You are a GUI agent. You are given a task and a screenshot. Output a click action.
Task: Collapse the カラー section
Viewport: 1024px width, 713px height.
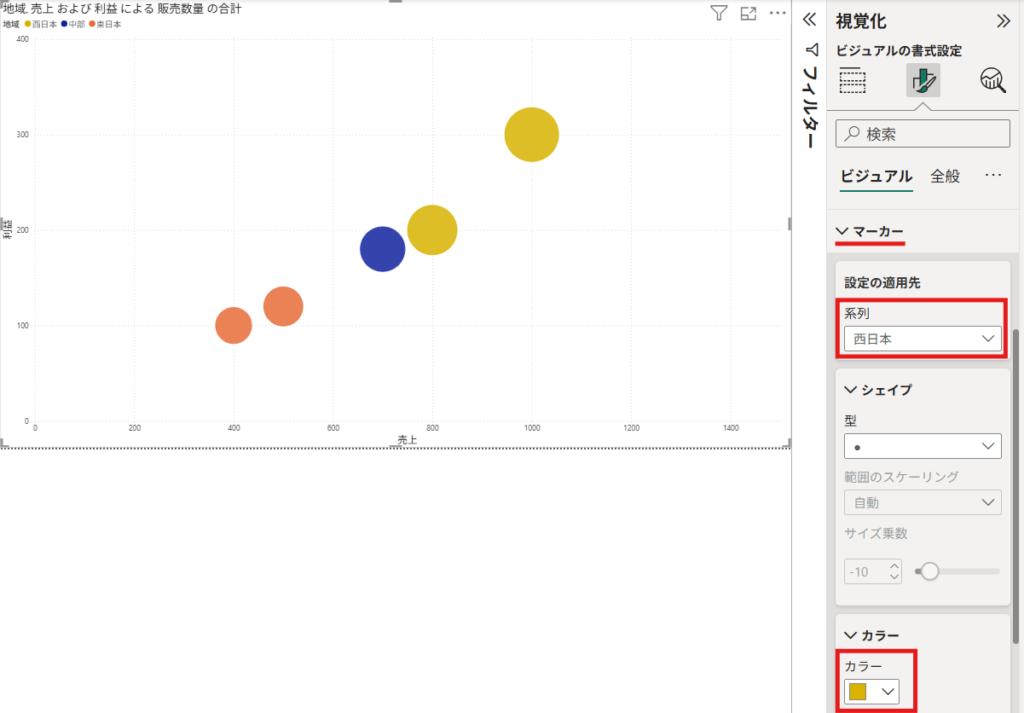871,635
